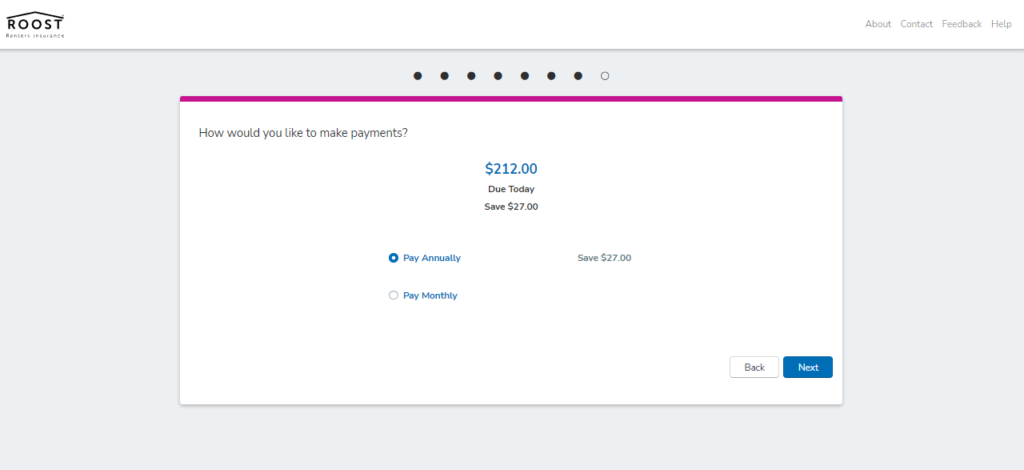Select the hollow eighth progress step dot
1024x470 pixels.
(605, 76)
